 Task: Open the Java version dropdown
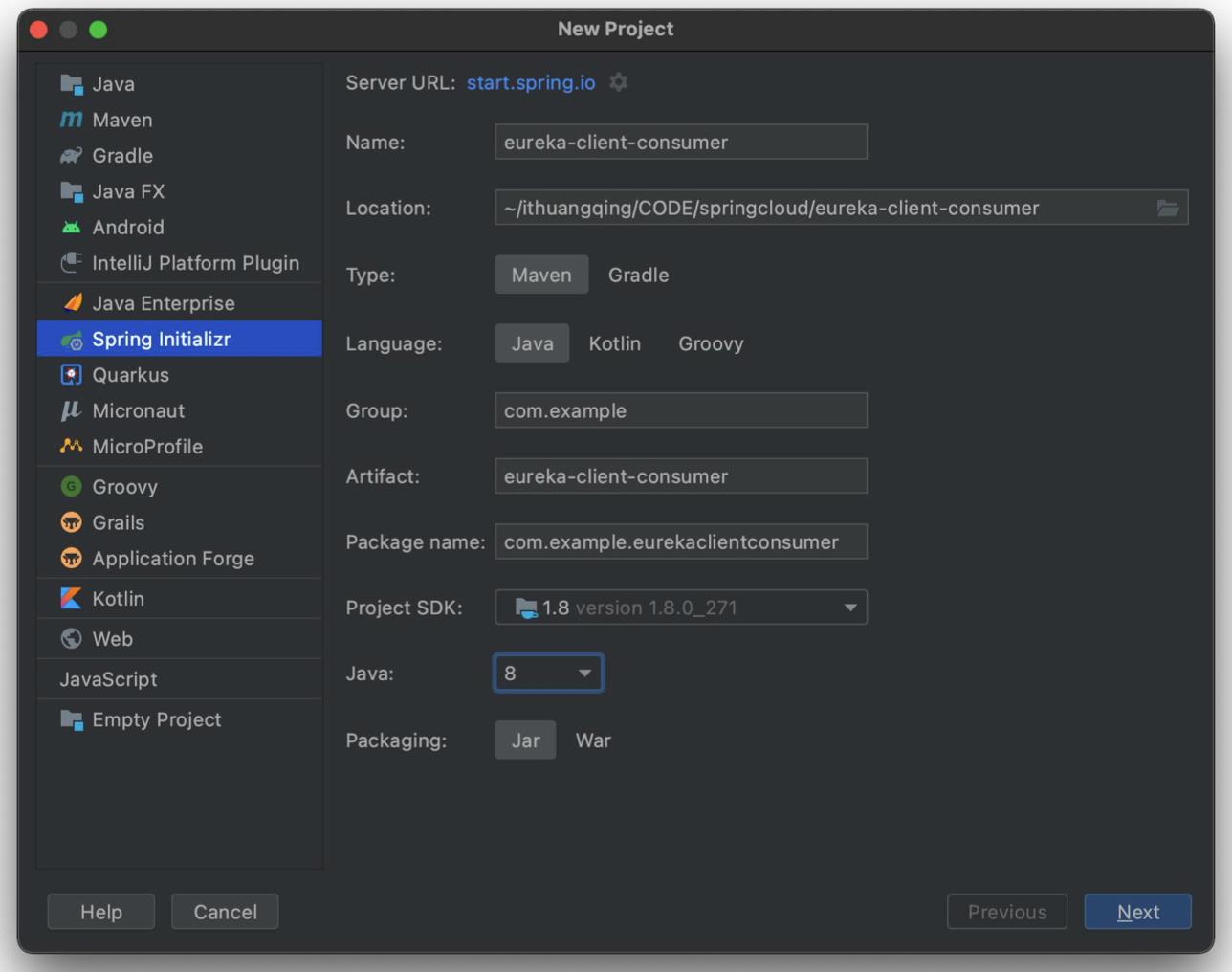click(548, 674)
